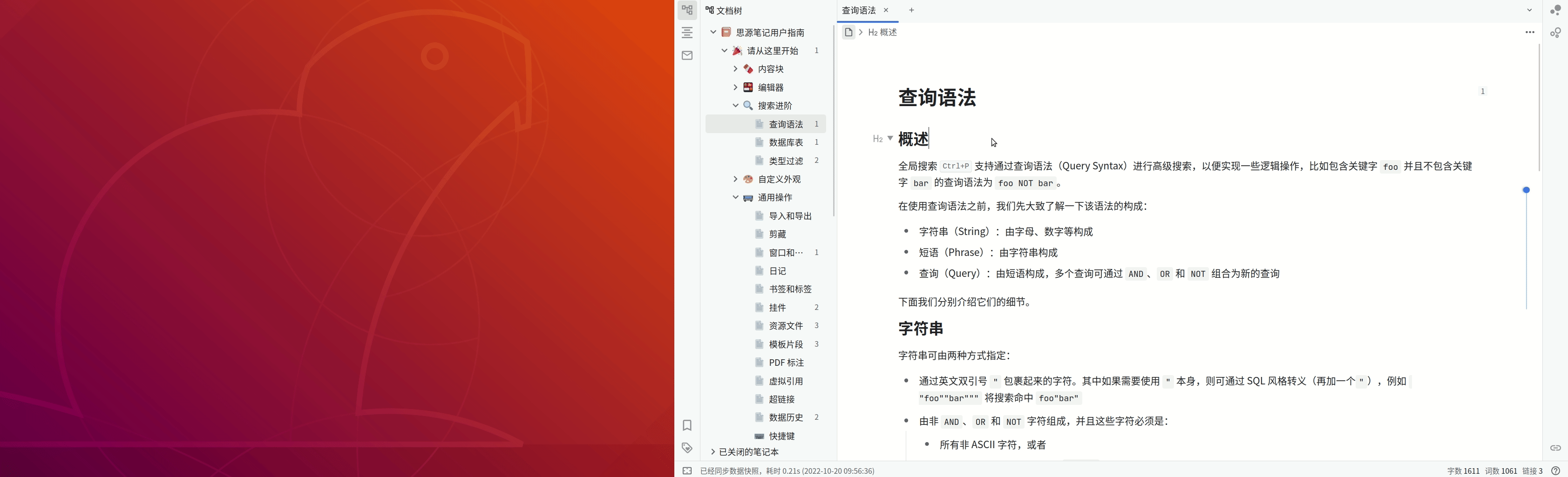
Task: Click the 查询语法 document title
Action: click(937, 97)
